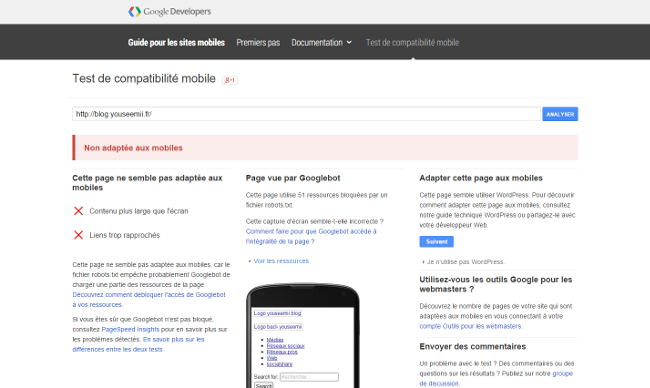Click the URL input field
This screenshot has height=388, width=650.
point(306,114)
